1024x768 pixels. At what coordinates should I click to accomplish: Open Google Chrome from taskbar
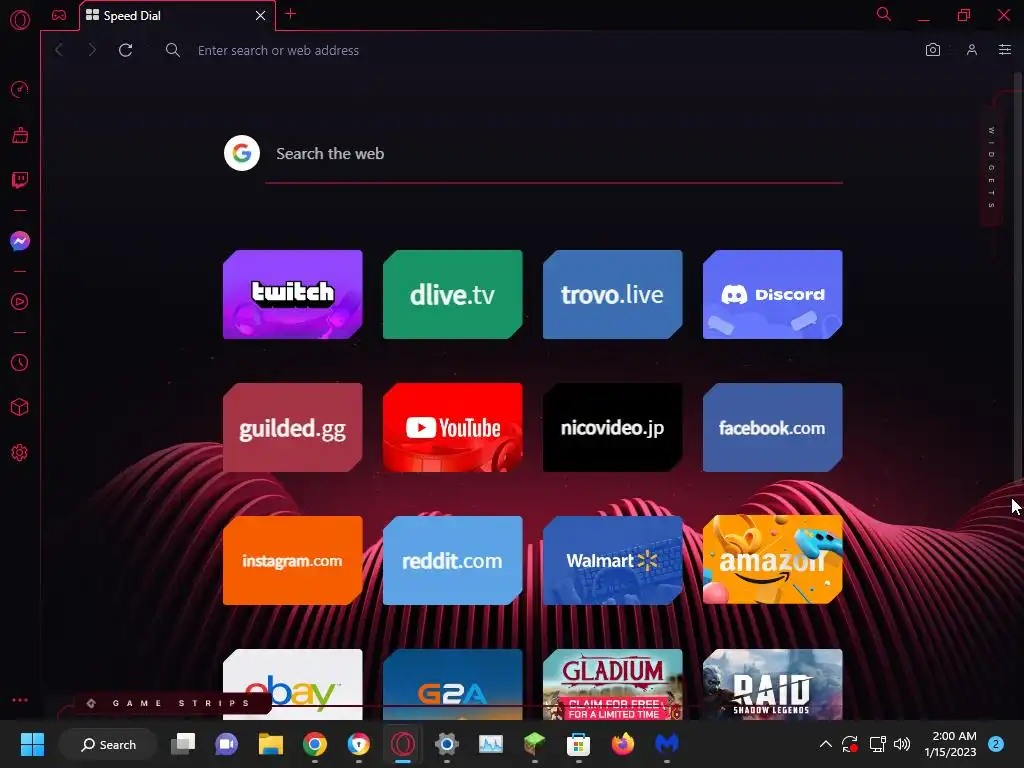tap(315, 744)
